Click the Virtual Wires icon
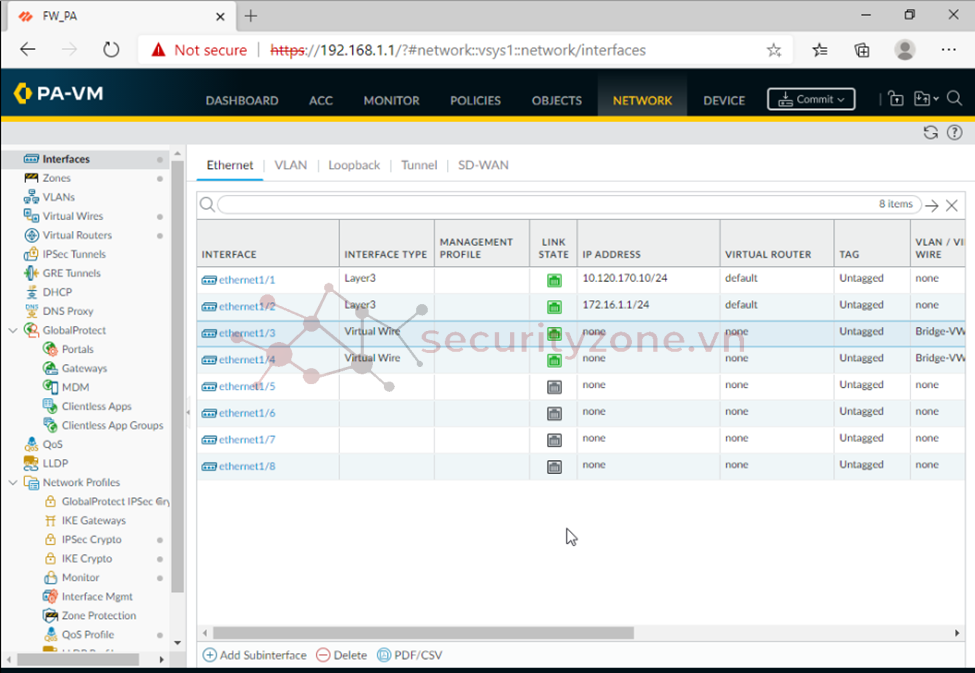The width and height of the screenshot is (975, 673). [x=31, y=216]
